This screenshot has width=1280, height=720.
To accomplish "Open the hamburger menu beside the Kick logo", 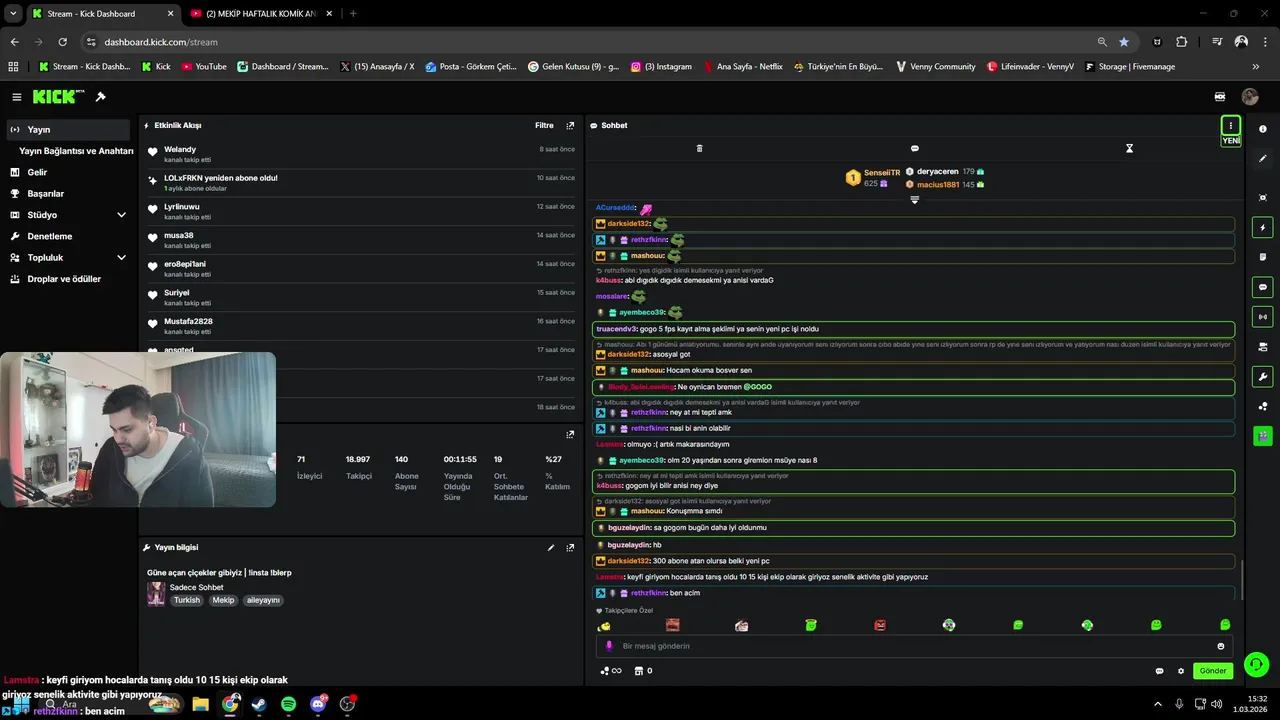I will (x=16, y=97).
